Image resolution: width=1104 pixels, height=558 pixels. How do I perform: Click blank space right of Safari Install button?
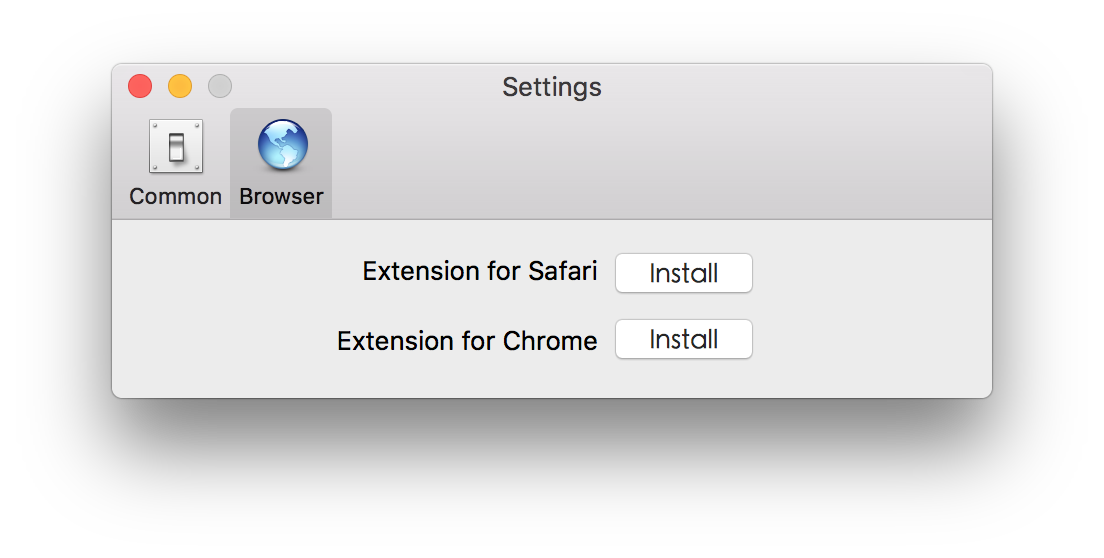tap(872, 273)
